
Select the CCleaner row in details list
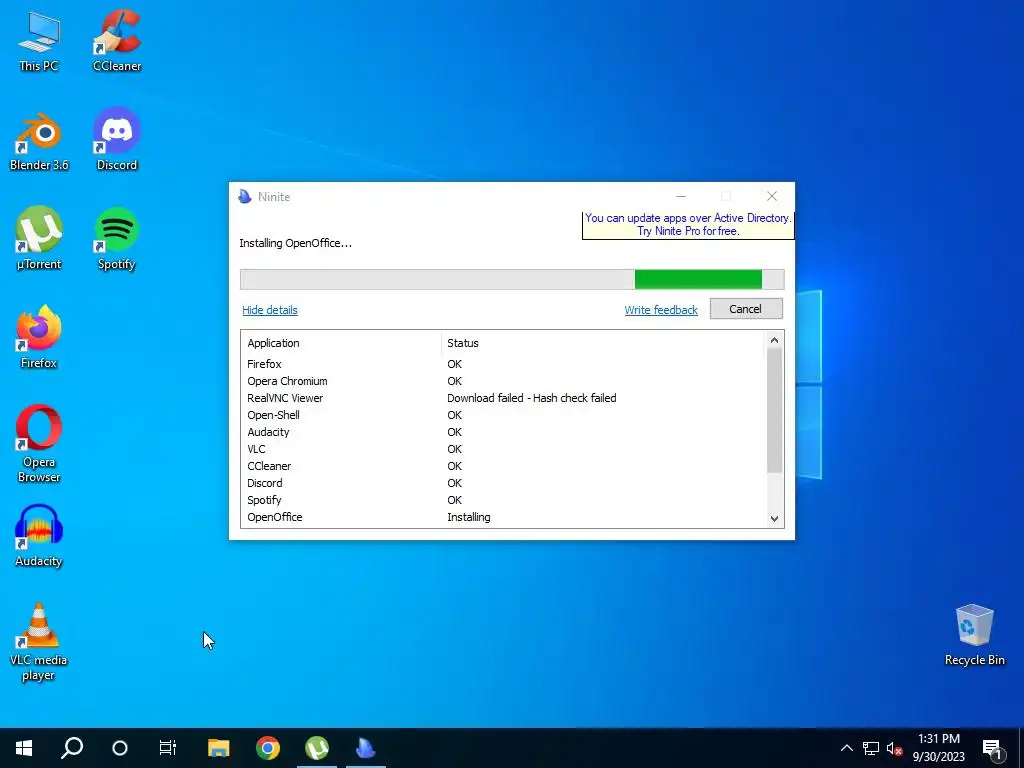click(503, 466)
